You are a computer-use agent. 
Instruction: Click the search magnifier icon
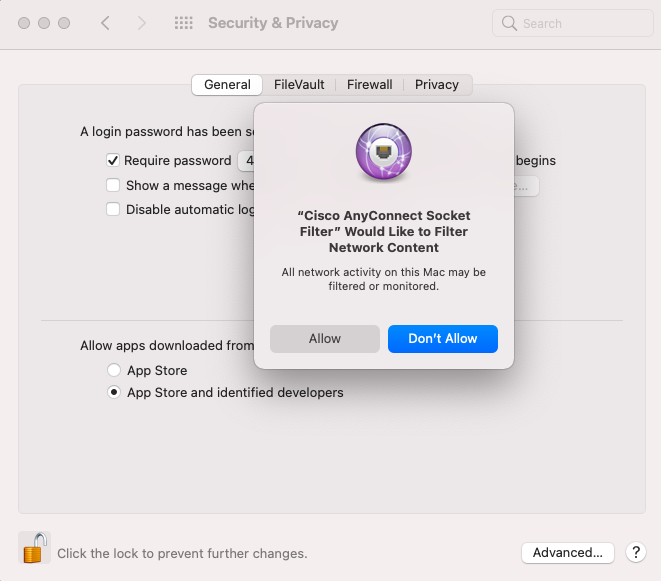(x=510, y=23)
